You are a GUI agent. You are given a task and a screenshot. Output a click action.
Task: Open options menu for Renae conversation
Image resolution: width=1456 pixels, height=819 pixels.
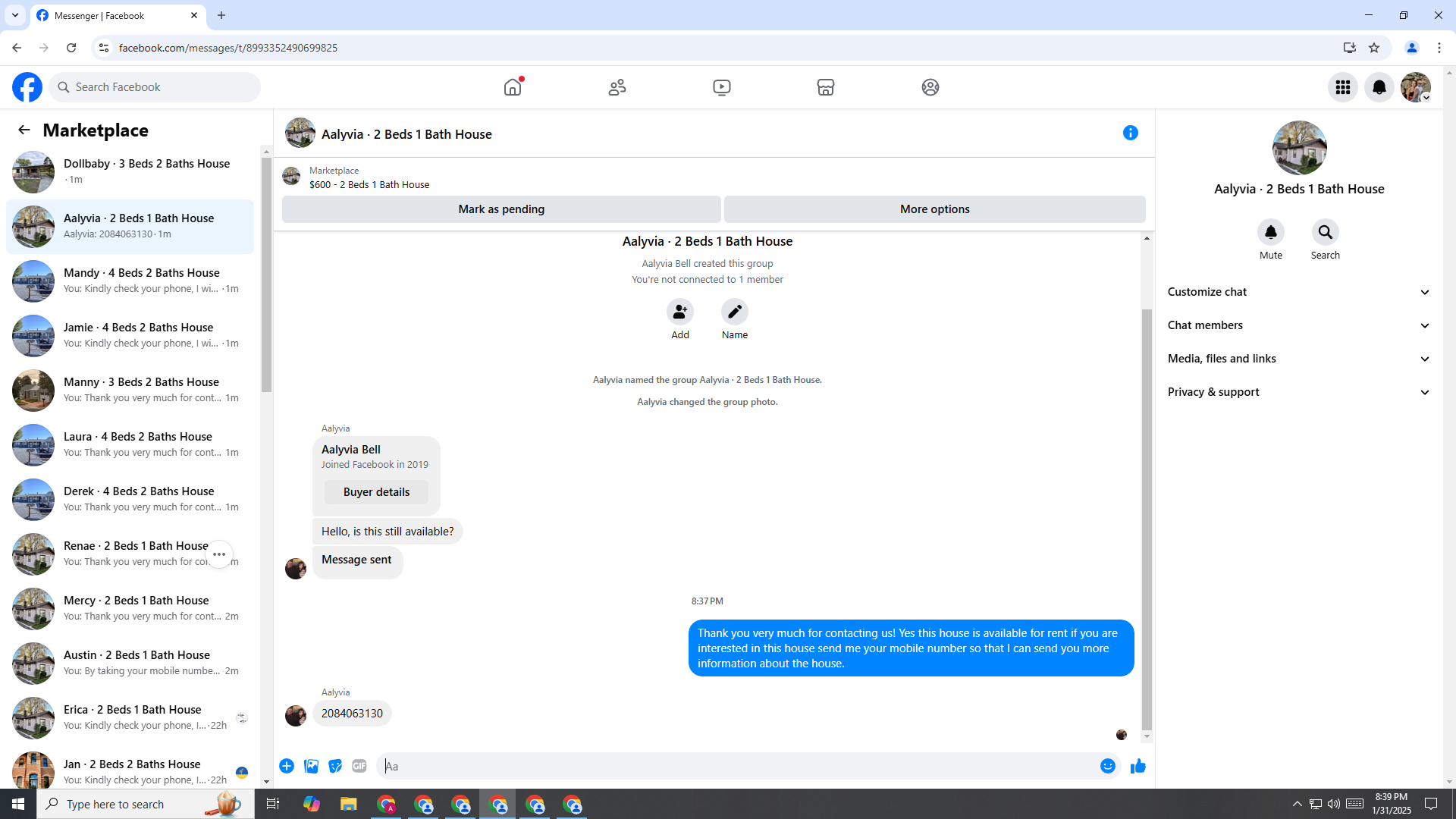coord(219,554)
